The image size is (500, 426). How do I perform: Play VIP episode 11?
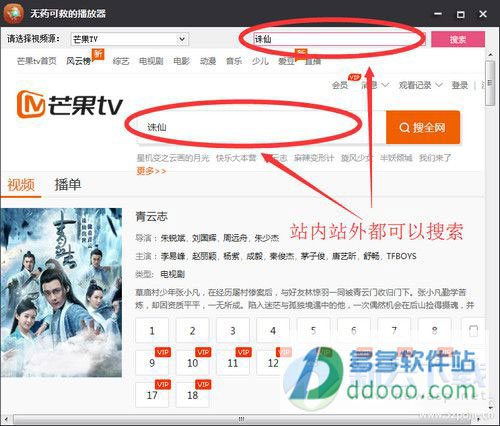pyautogui.click(x=233, y=362)
